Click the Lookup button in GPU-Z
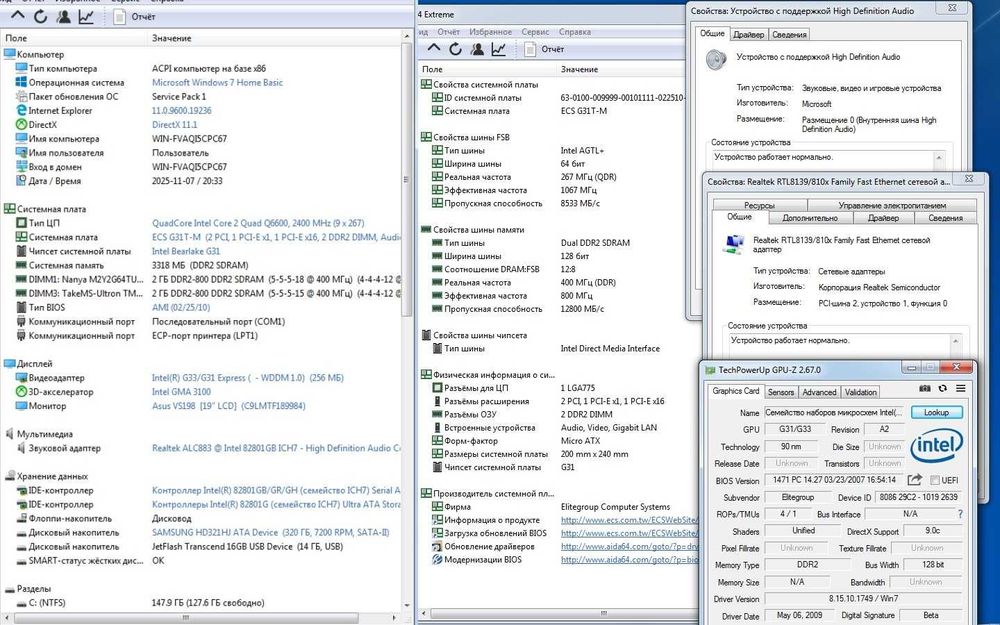This screenshot has height=625, width=1000. 936,412
